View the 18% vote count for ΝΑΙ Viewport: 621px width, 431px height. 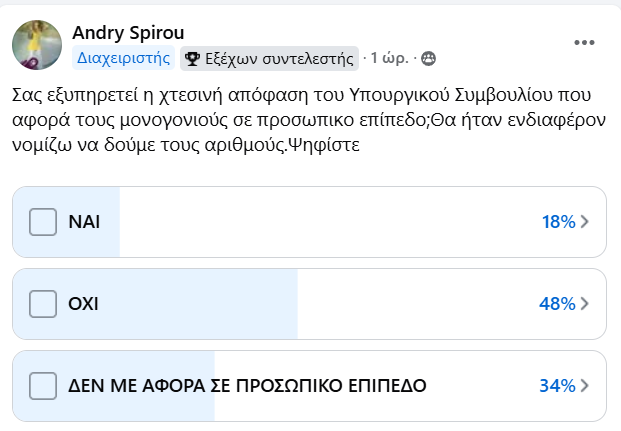558,222
